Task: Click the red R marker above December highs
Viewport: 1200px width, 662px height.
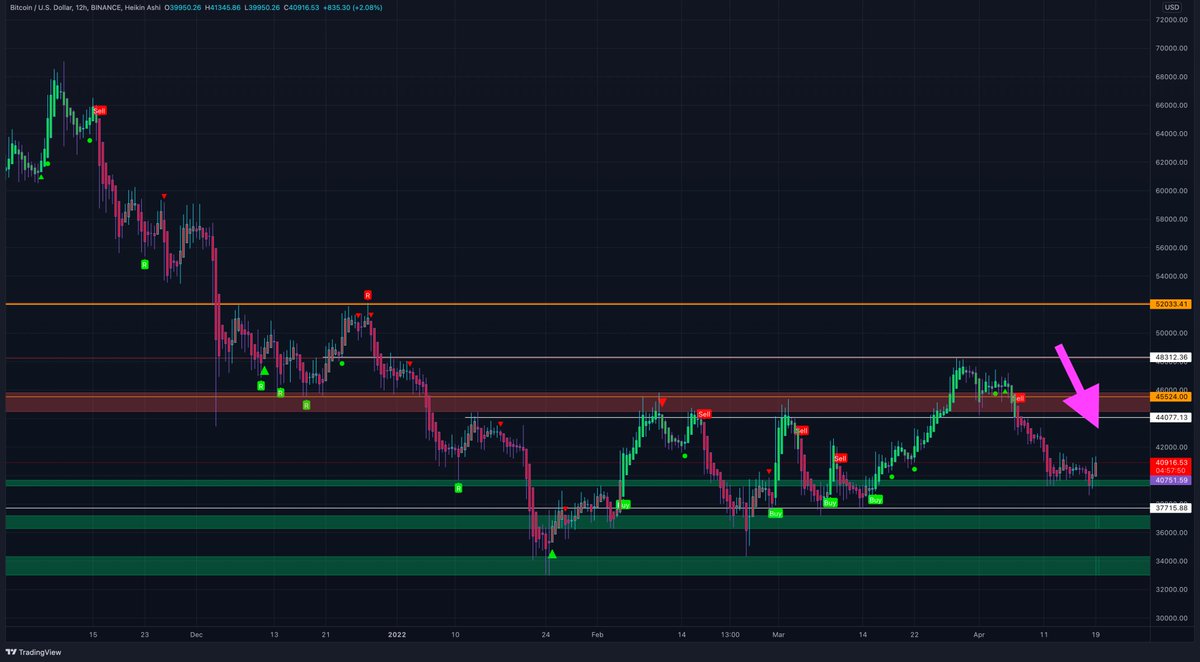Action: coord(367,295)
